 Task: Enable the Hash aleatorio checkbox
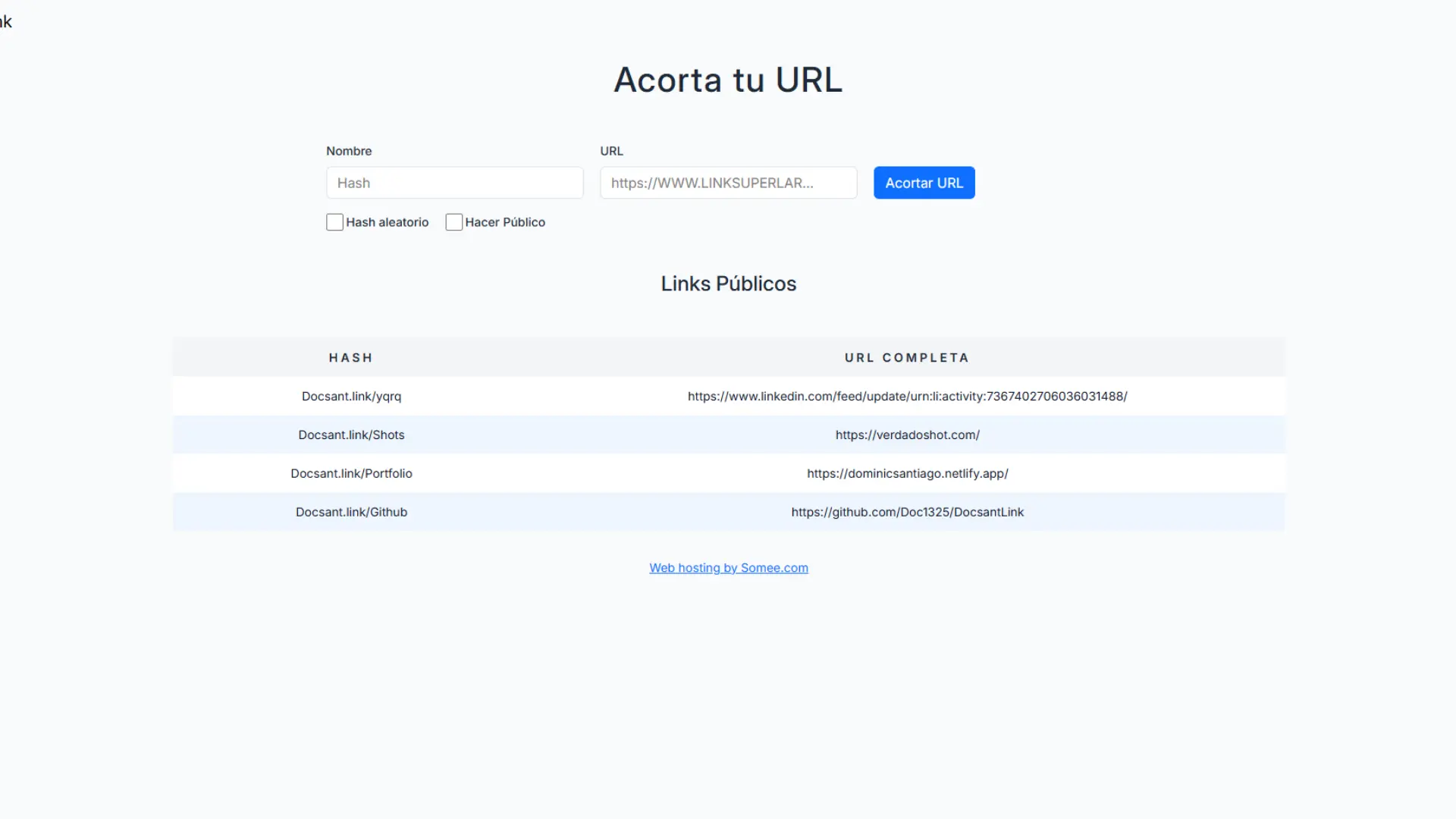click(334, 222)
